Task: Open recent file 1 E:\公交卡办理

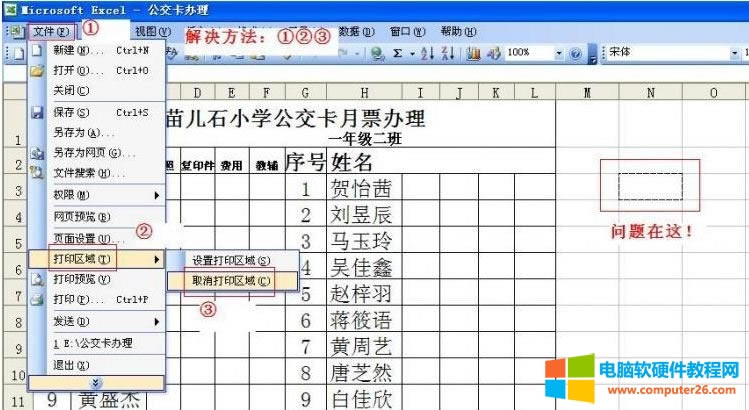Action: click(x=92, y=343)
